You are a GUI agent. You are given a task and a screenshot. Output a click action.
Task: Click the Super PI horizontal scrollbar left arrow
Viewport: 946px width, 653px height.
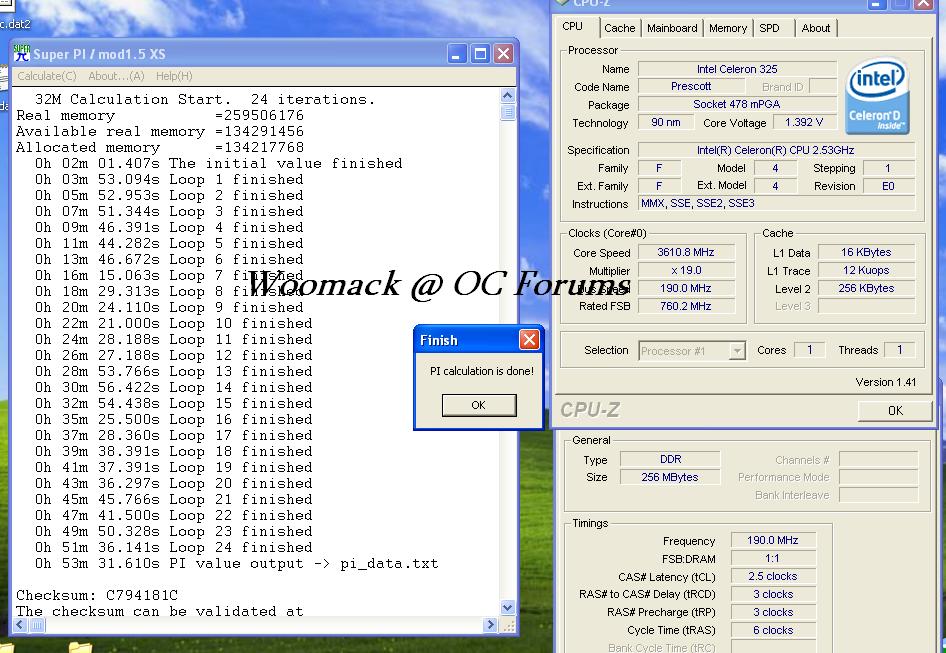click(20, 625)
